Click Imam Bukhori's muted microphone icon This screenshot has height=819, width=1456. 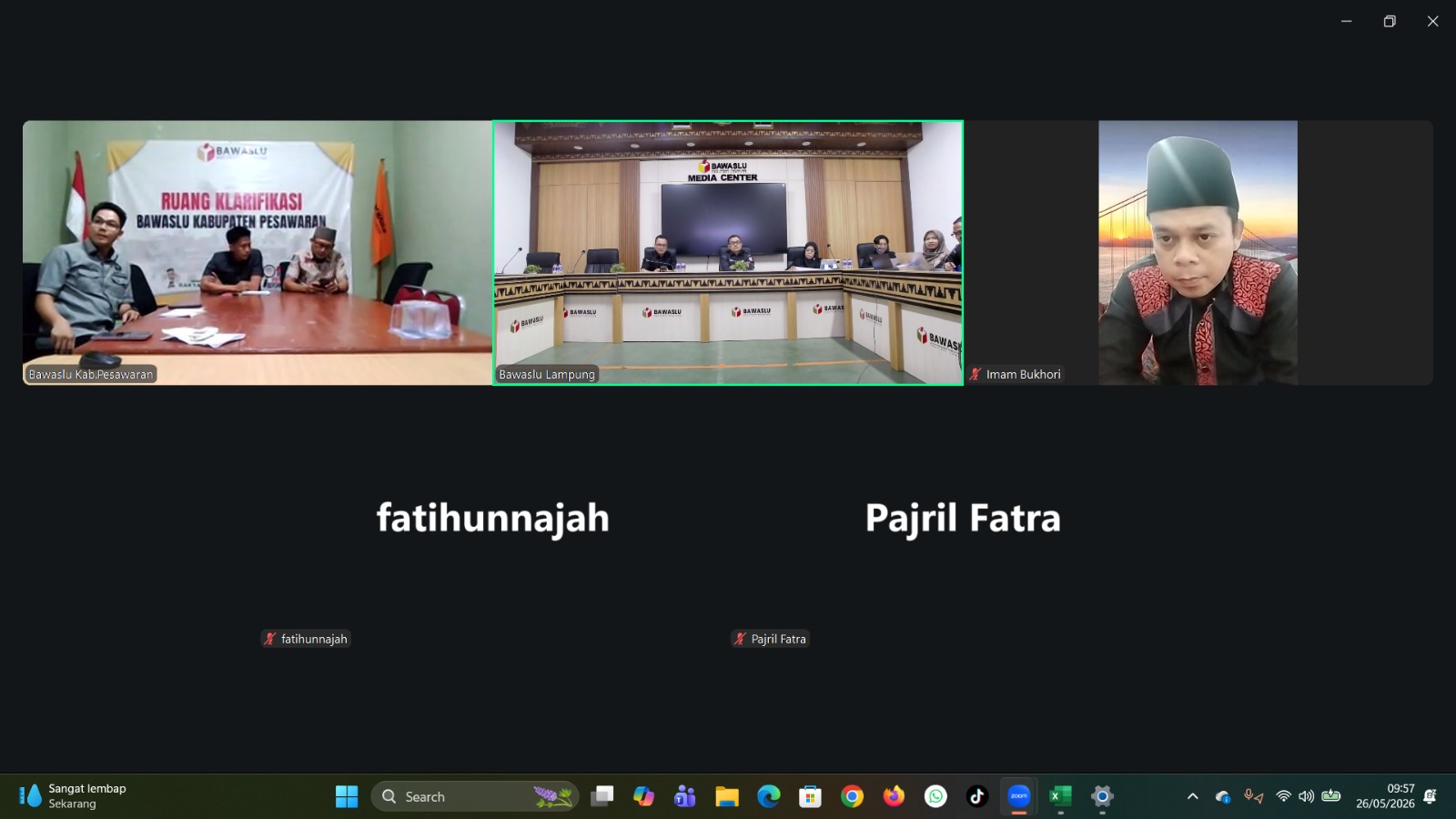point(976,374)
